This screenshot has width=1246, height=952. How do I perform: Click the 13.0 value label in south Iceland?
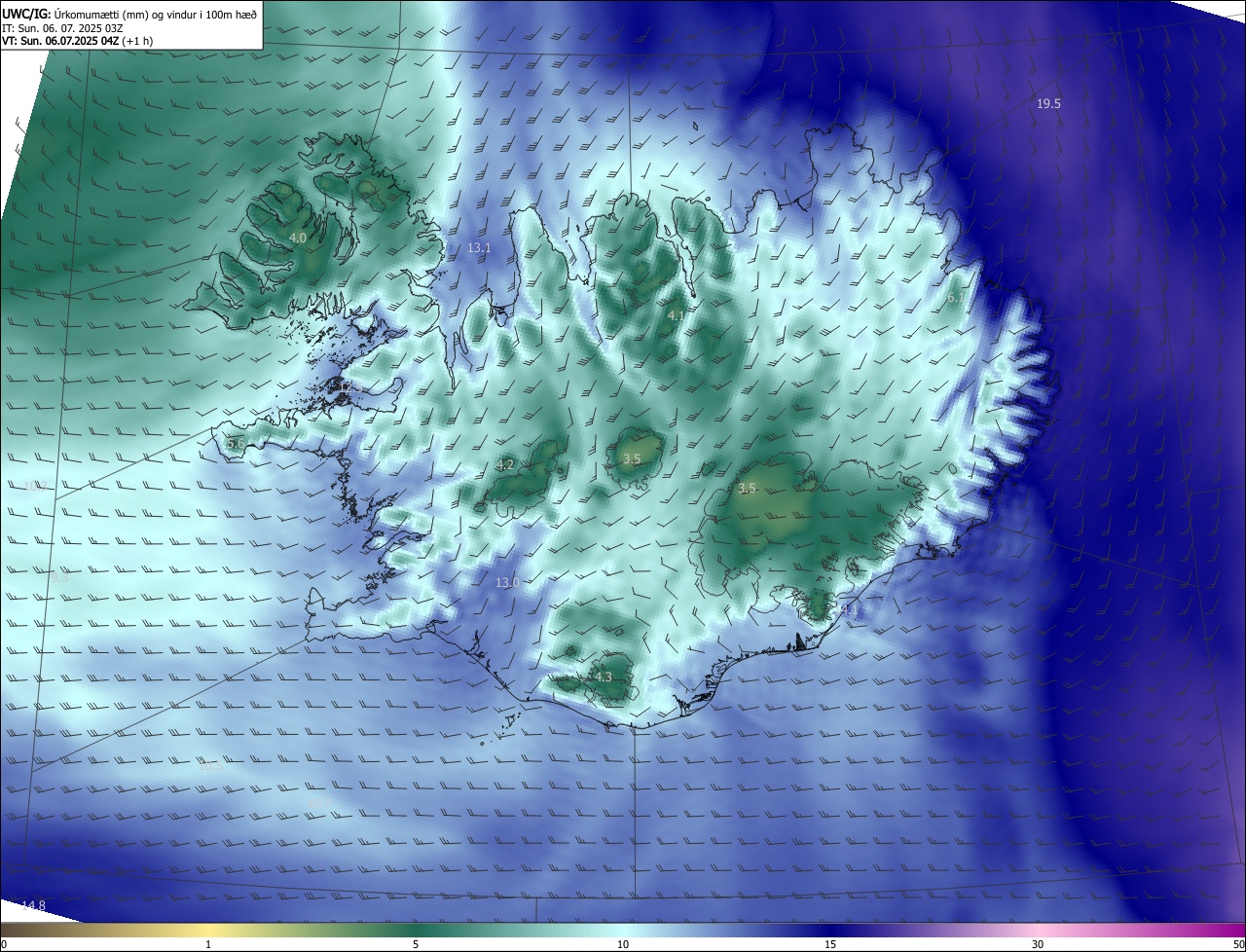[x=507, y=583]
